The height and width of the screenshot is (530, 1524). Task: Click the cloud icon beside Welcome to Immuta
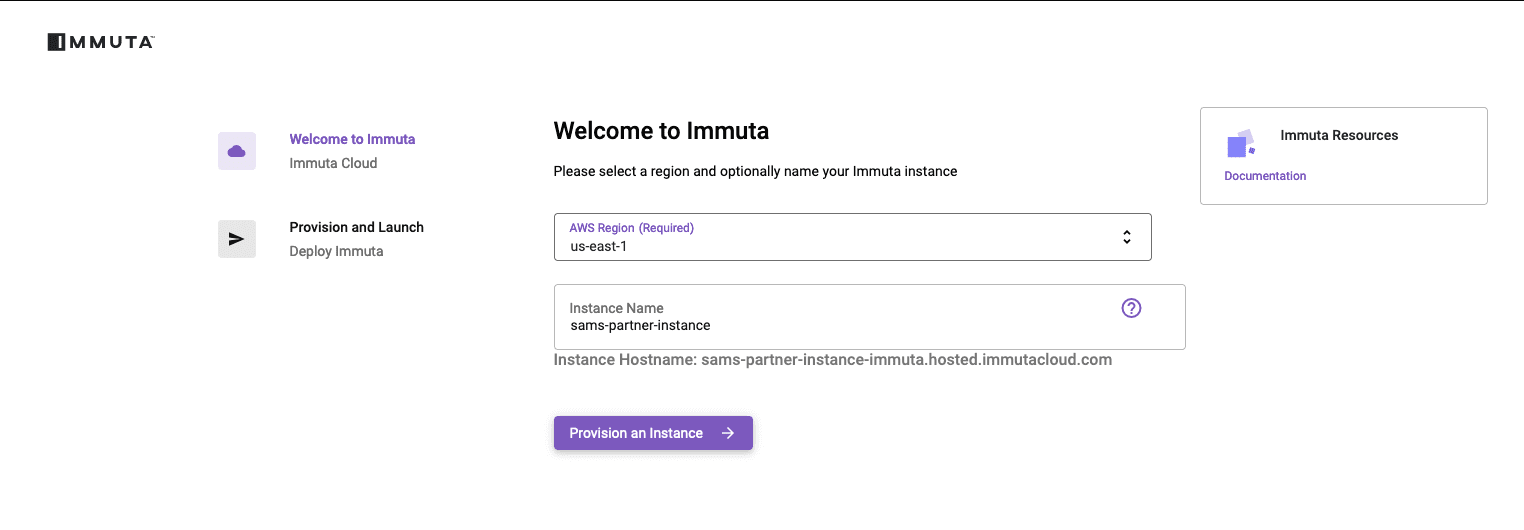click(x=237, y=151)
